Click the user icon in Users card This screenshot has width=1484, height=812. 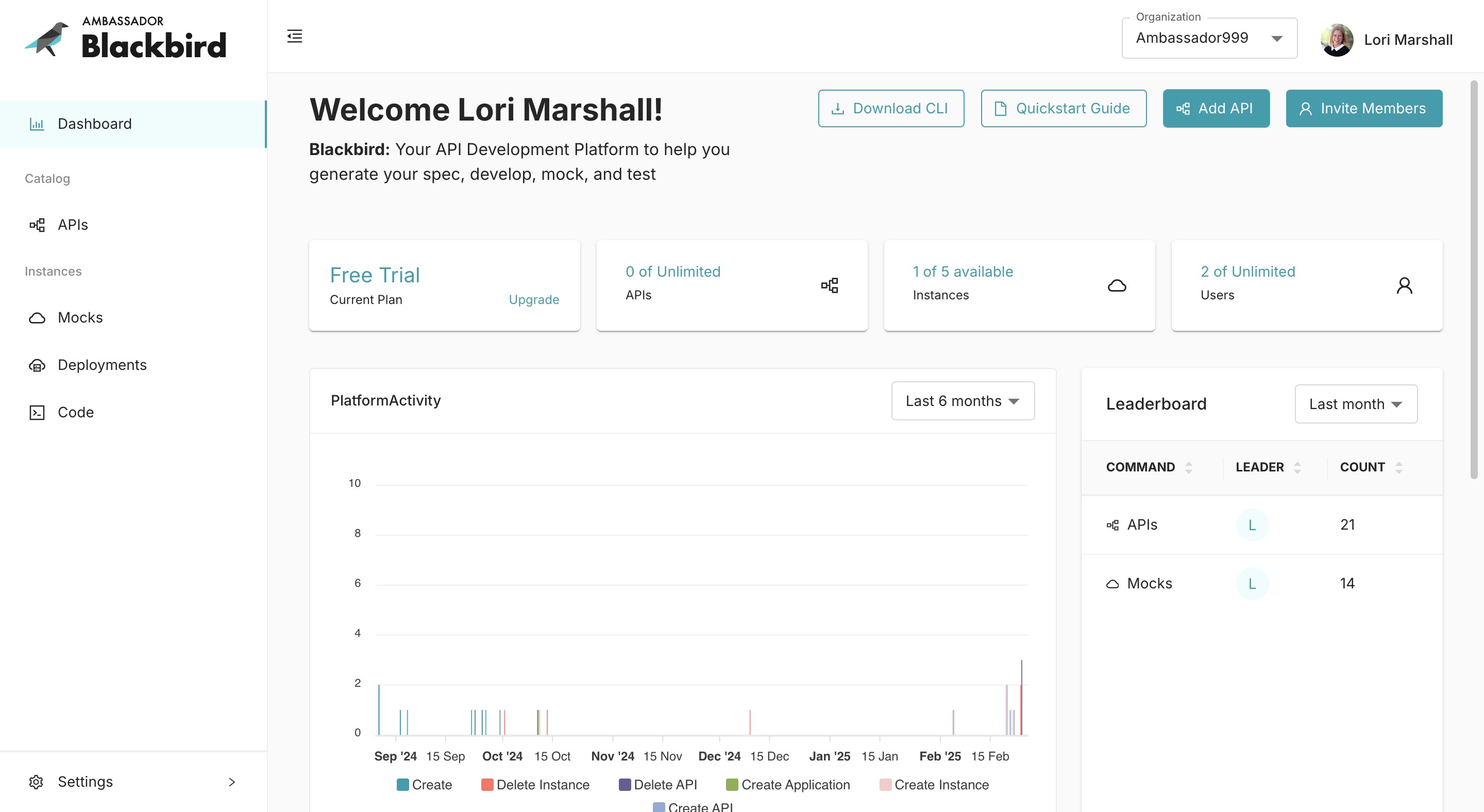tap(1404, 285)
